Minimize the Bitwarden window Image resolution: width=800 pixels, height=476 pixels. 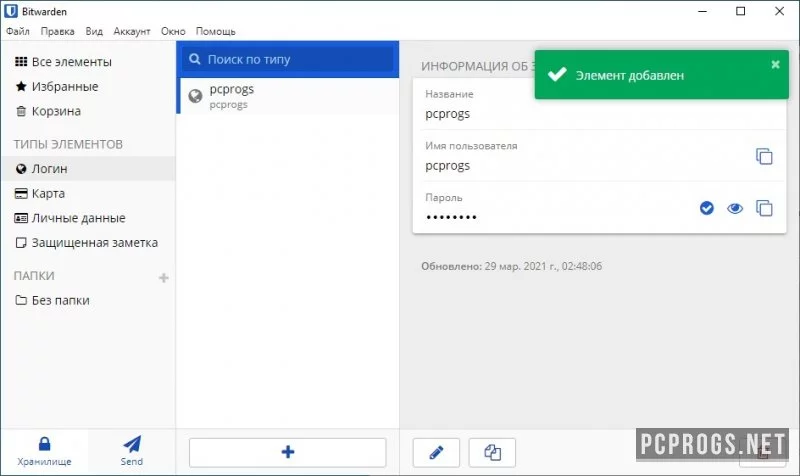tap(703, 11)
